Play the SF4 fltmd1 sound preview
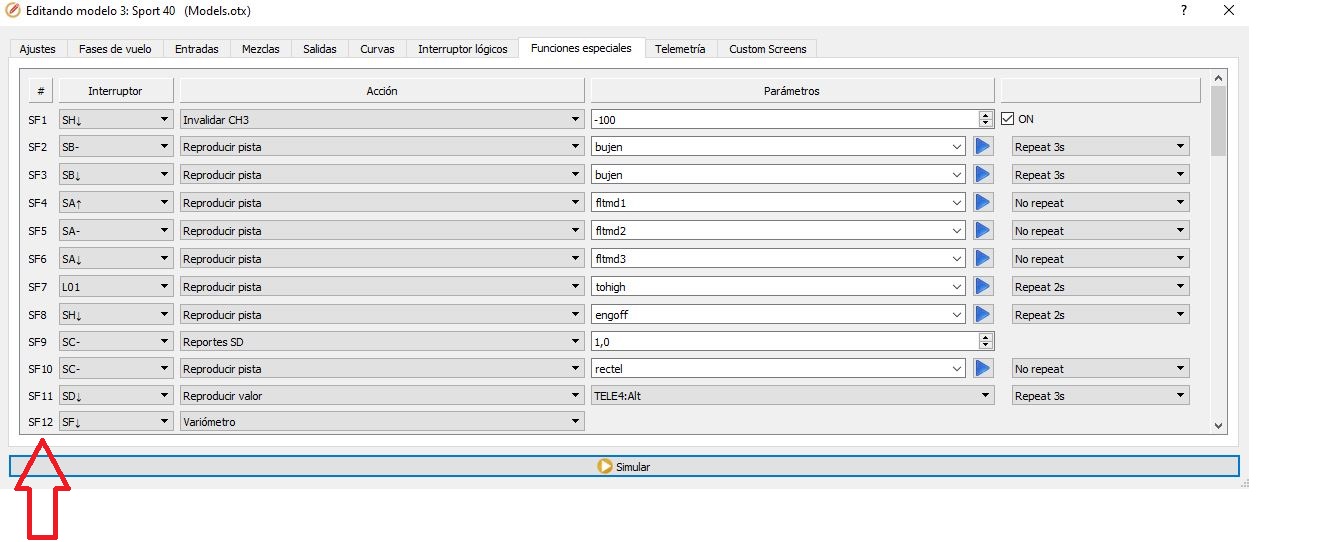 (982, 203)
